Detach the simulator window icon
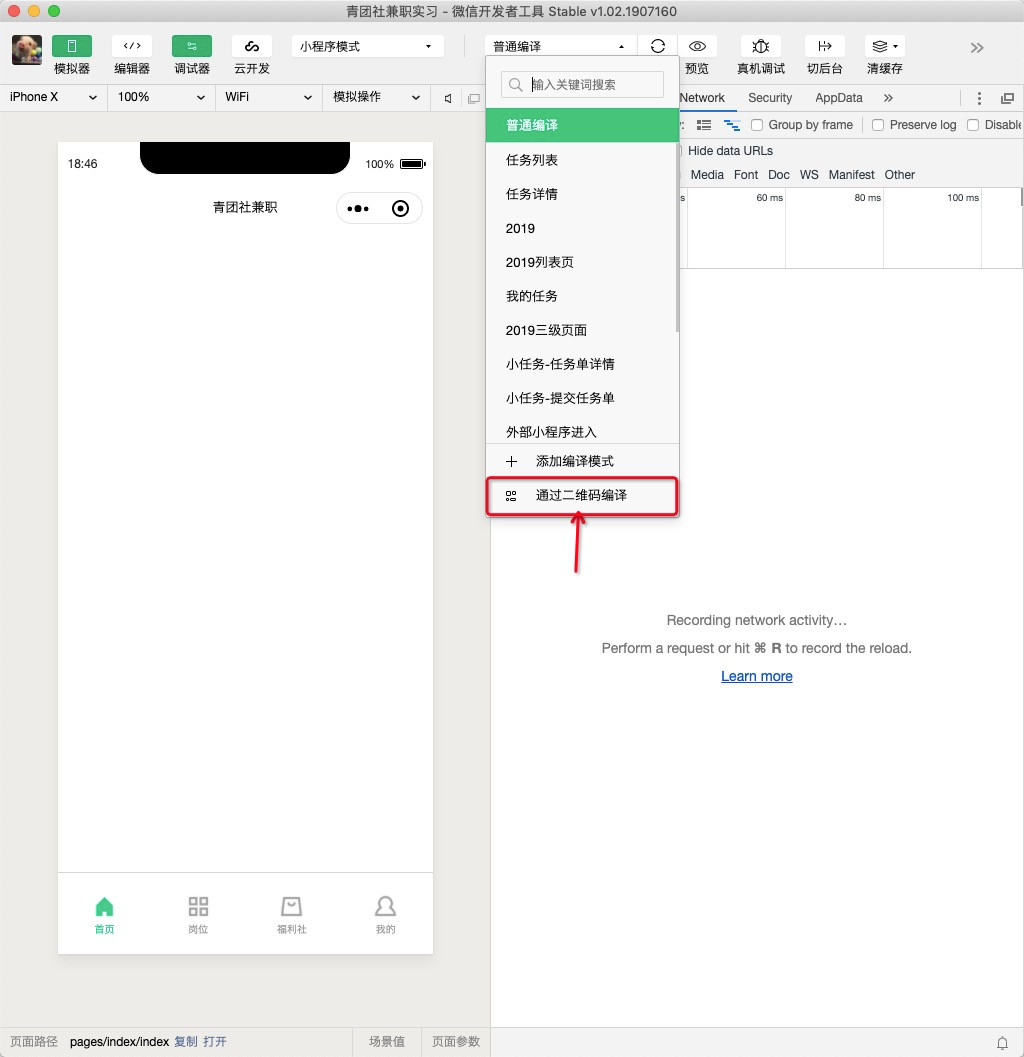The height and width of the screenshot is (1057, 1024). (x=474, y=98)
